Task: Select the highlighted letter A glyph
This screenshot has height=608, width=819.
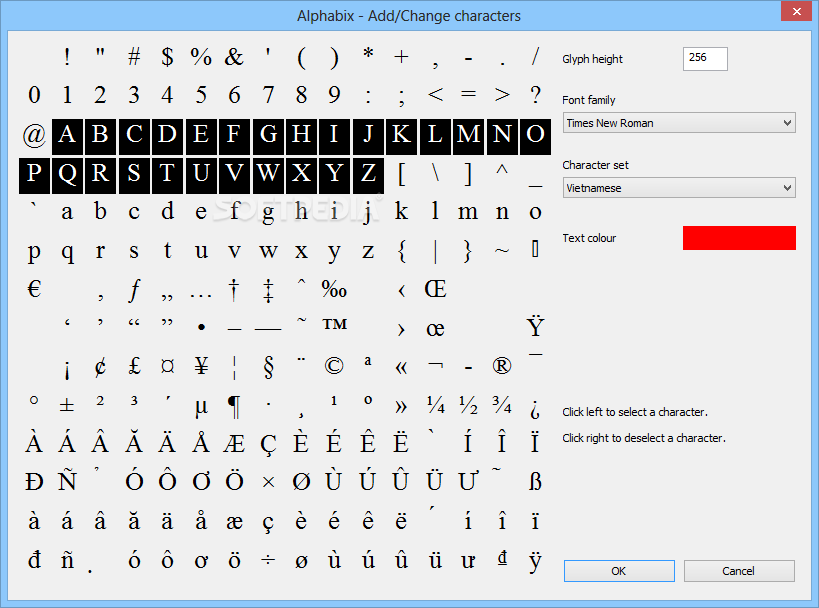Action: pyautogui.click(x=67, y=136)
